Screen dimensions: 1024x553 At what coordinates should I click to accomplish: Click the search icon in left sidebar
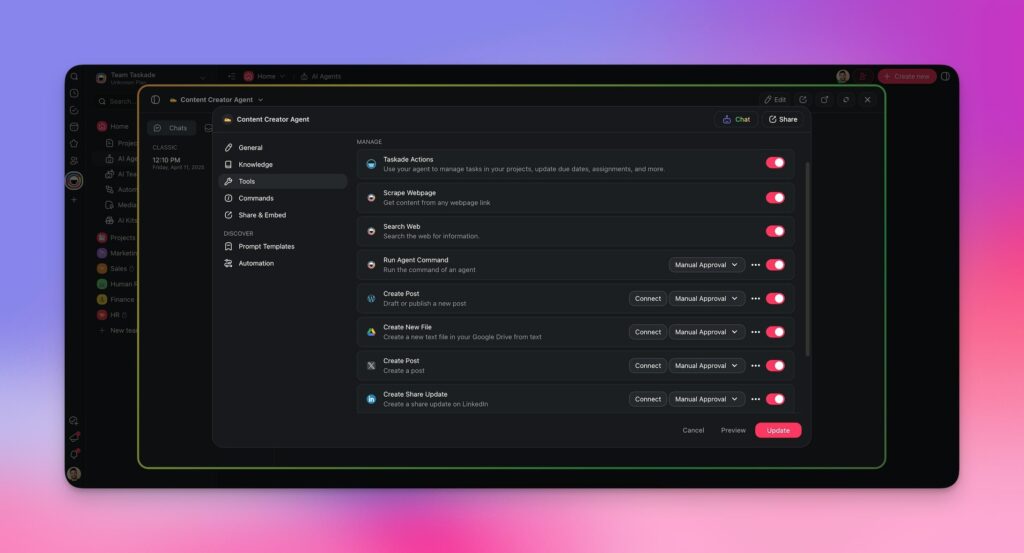[x=74, y=77]
